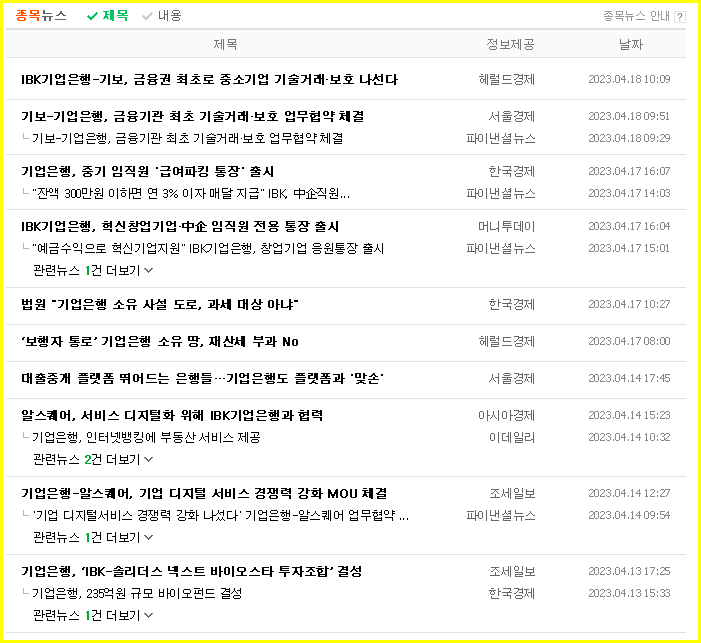Click 이데일리 source text
The height and width of the screenshot is (643, 701).
[x=512, y=437]
